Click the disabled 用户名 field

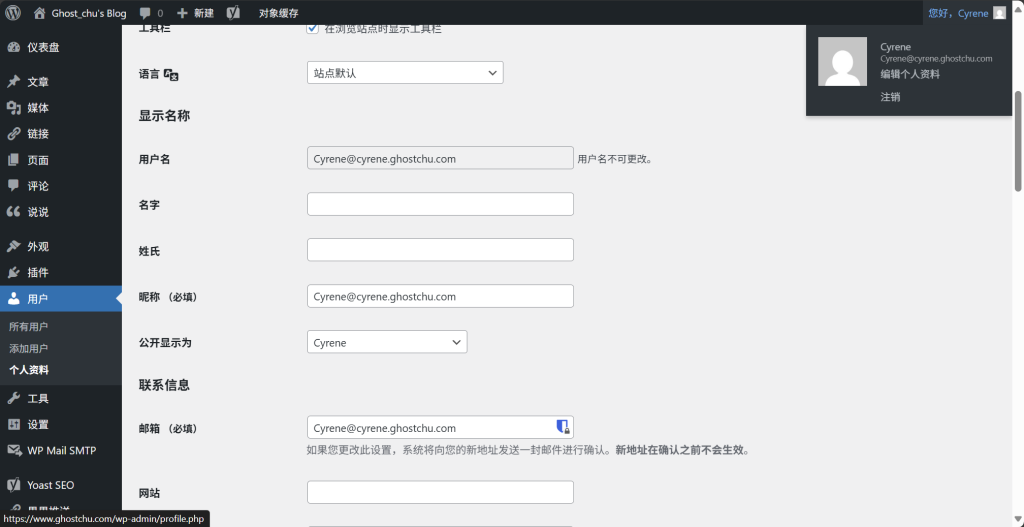[x=440, y=158]
